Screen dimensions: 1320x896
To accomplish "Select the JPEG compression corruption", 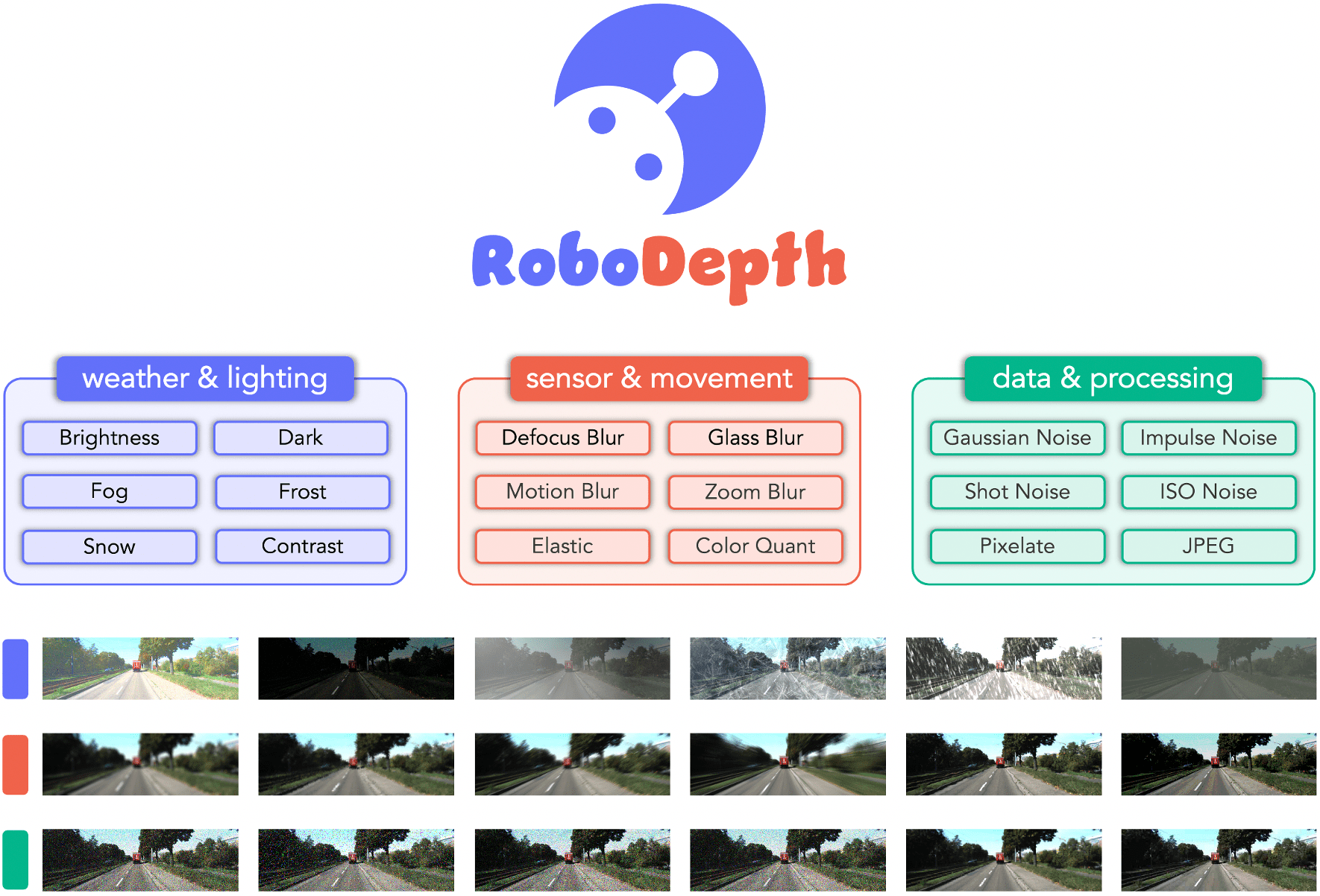I will point(1208,546).
